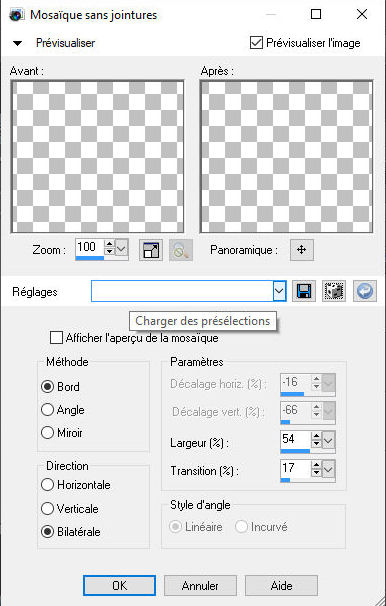The height and width of the screenshot is (606, 386).
Task: Increase Largeur (%) with up spinner arrow
Action: (316, 436)
